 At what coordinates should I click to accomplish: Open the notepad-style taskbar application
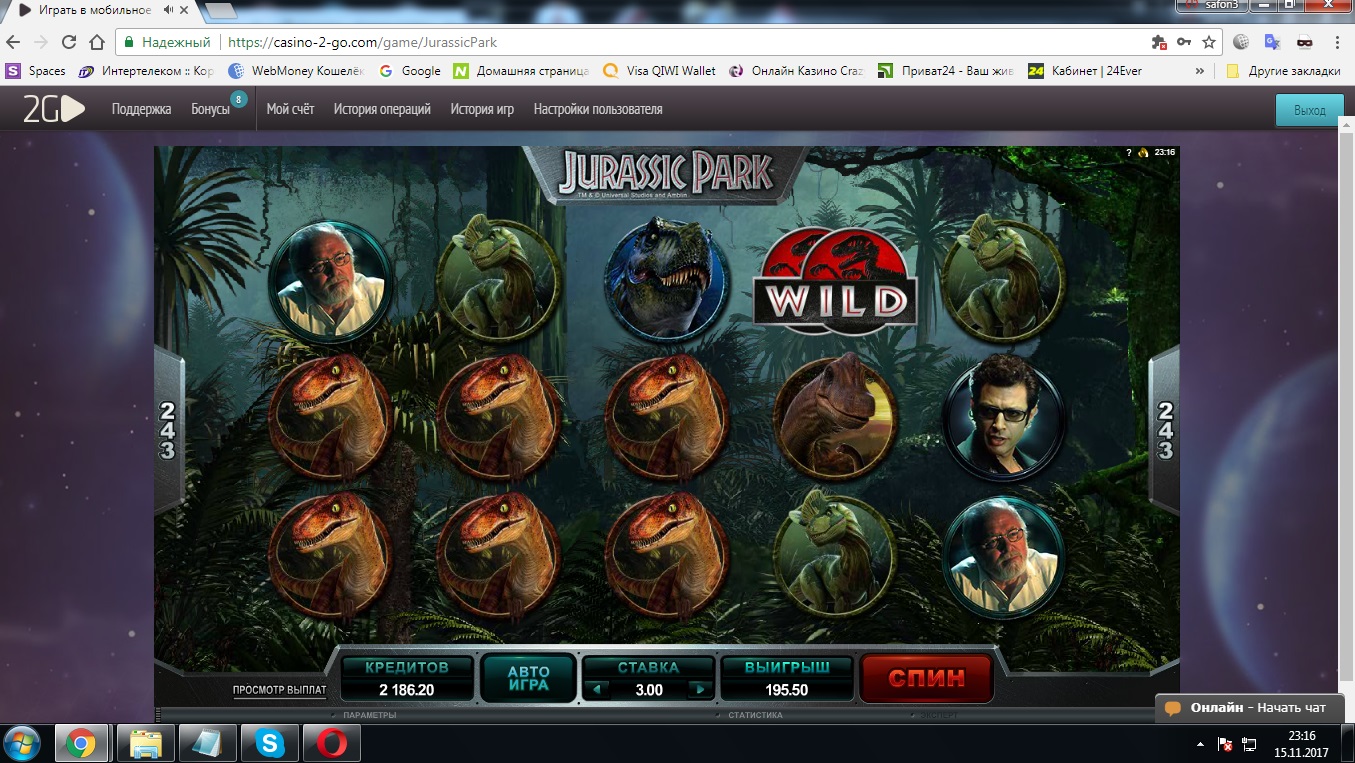(x=208, y=743)
